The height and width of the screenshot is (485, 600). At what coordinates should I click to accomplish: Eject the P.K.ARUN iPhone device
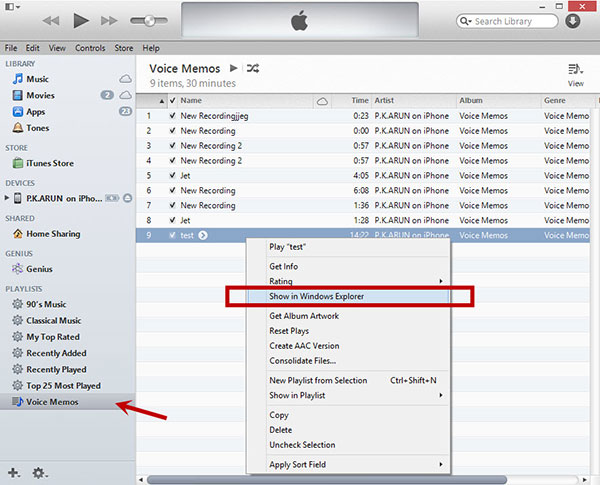pos(128,198)
